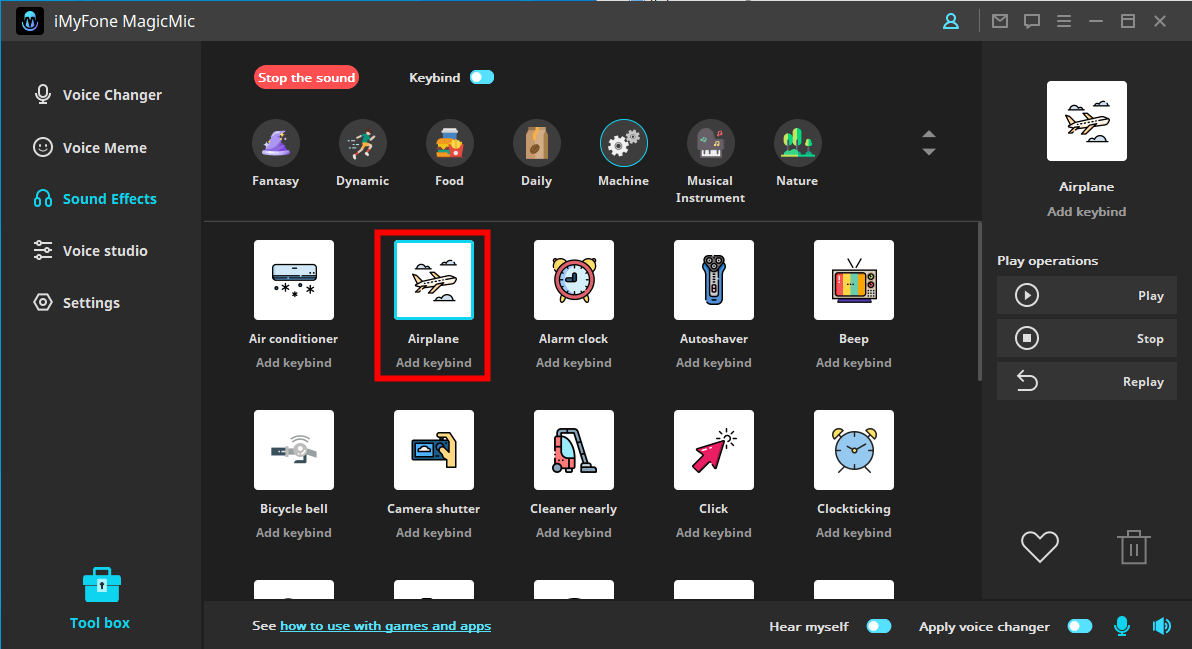Add the sound to favorites with heart
1192x649 pixels.
(1039, 546)
